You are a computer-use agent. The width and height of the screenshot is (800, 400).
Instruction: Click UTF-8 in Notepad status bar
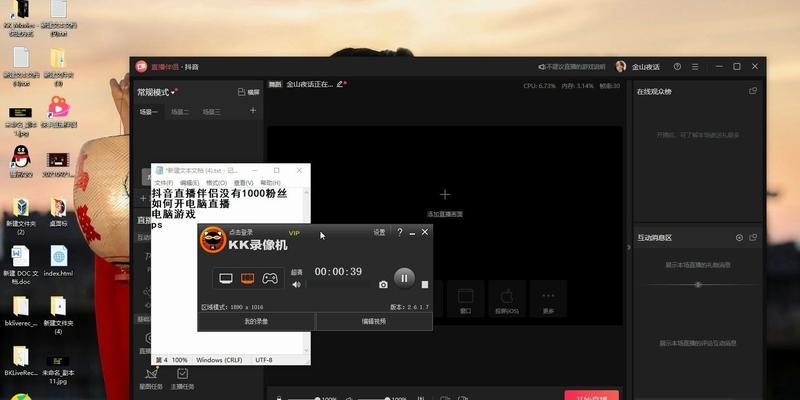[264, 360]
